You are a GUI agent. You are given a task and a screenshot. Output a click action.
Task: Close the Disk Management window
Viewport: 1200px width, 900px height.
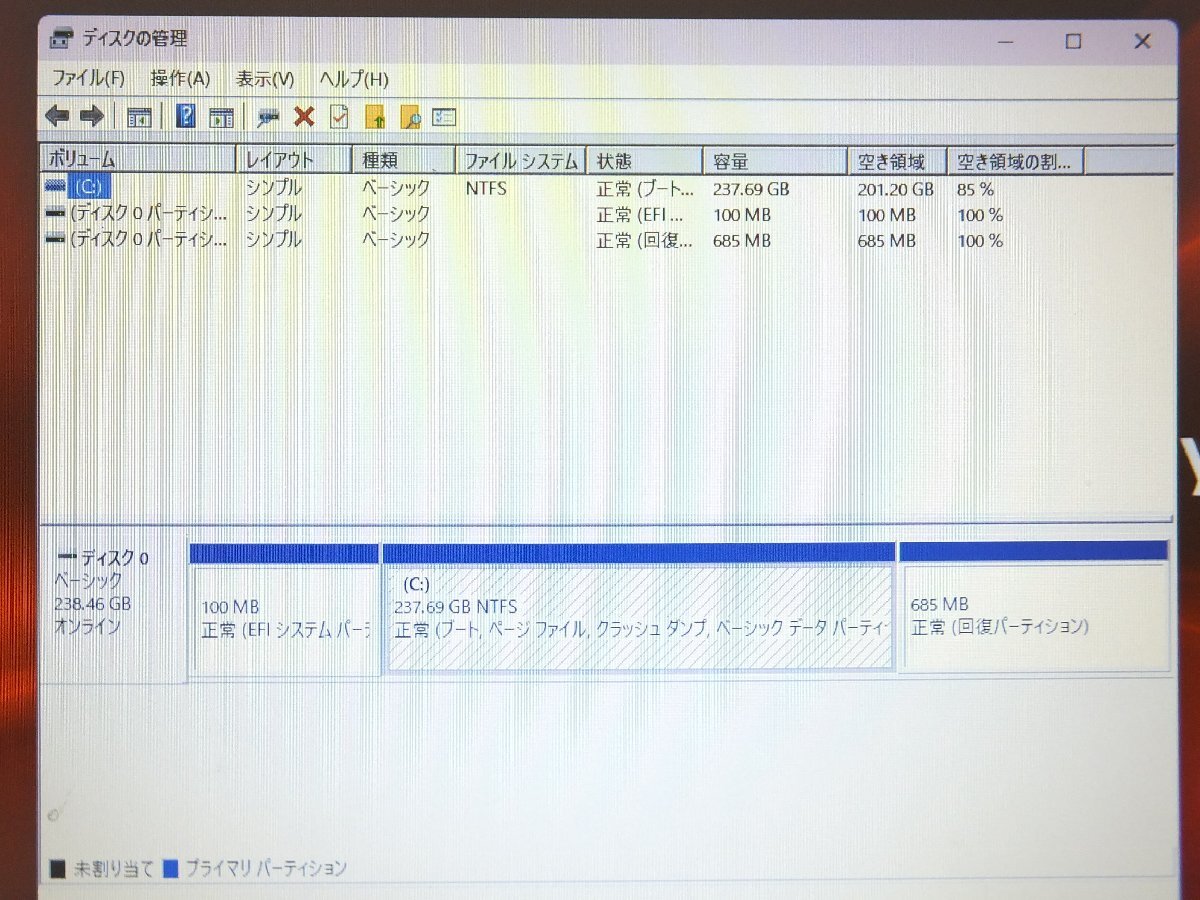[1142, 41]
